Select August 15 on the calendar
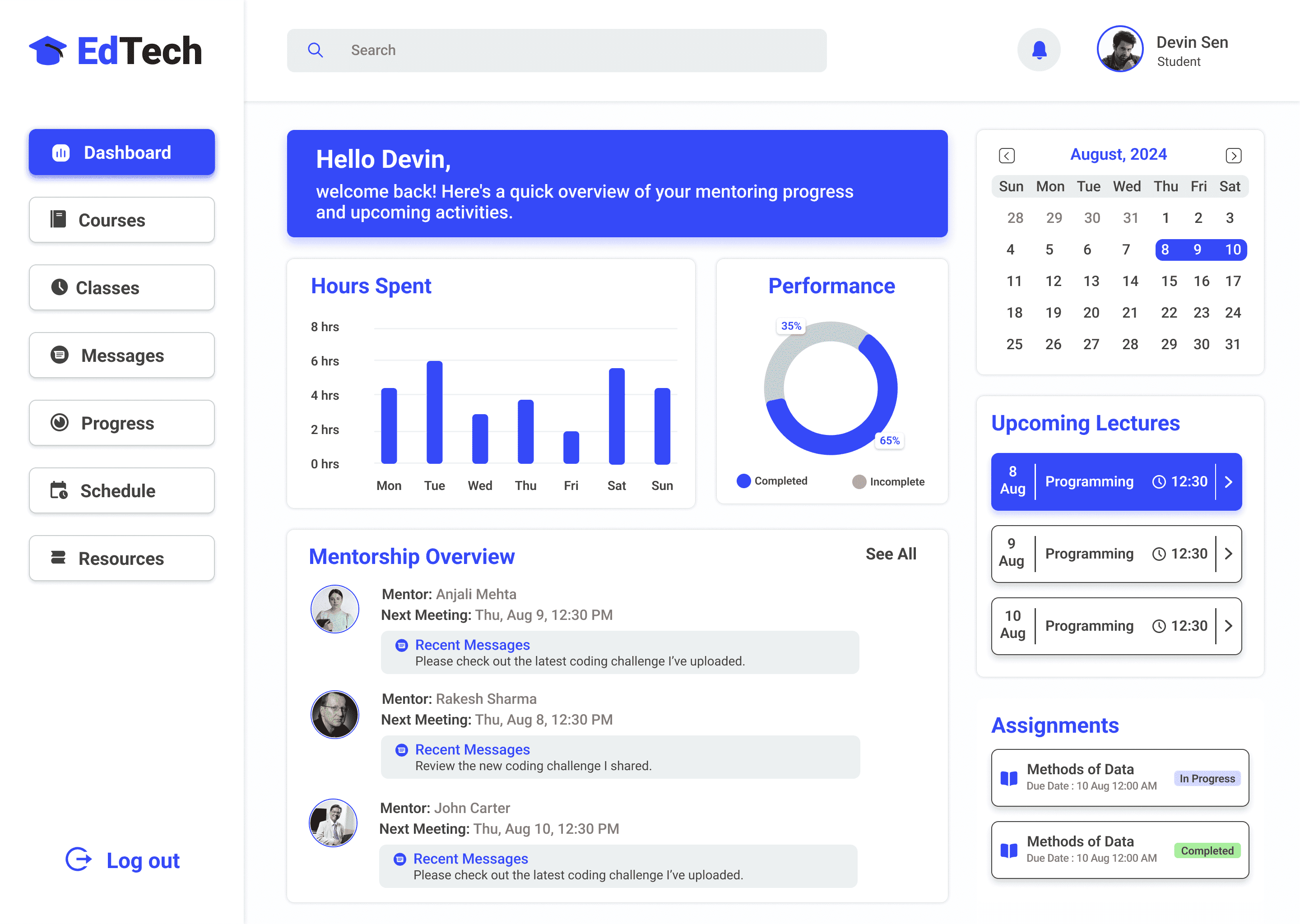This screenshot has height=924, width=1300. point(1169,281)
